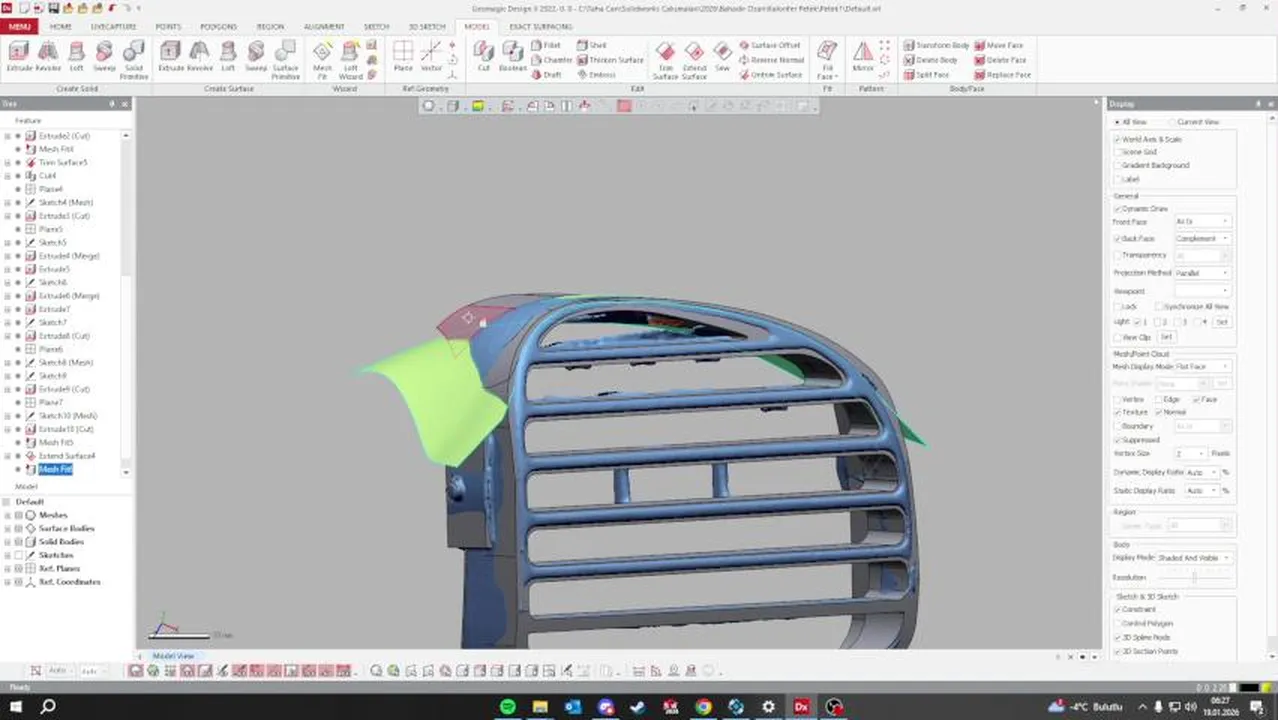
Task: Apply the Fillet tool
Action: [x=545, y=45]
